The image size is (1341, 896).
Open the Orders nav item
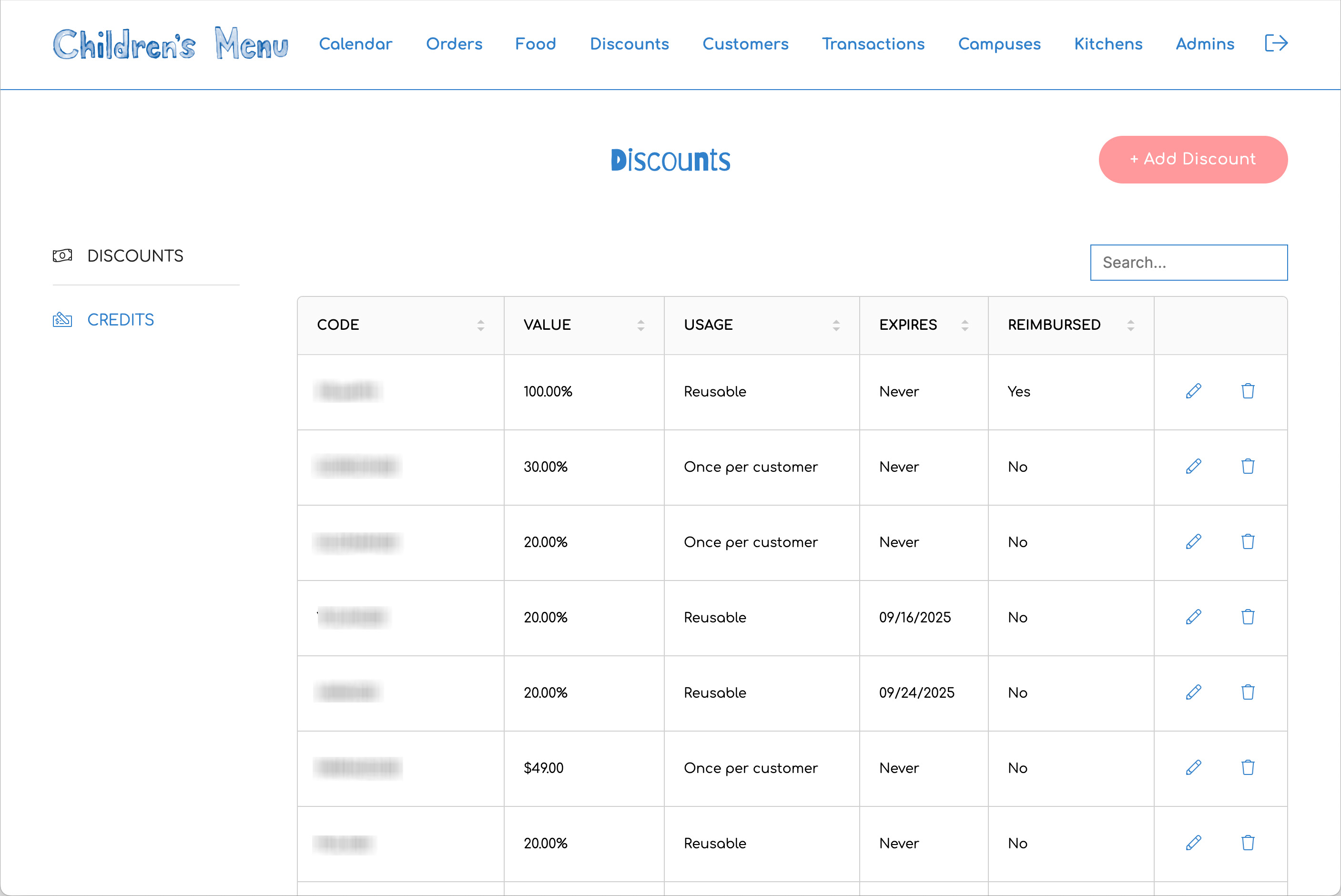pos(454,44)
